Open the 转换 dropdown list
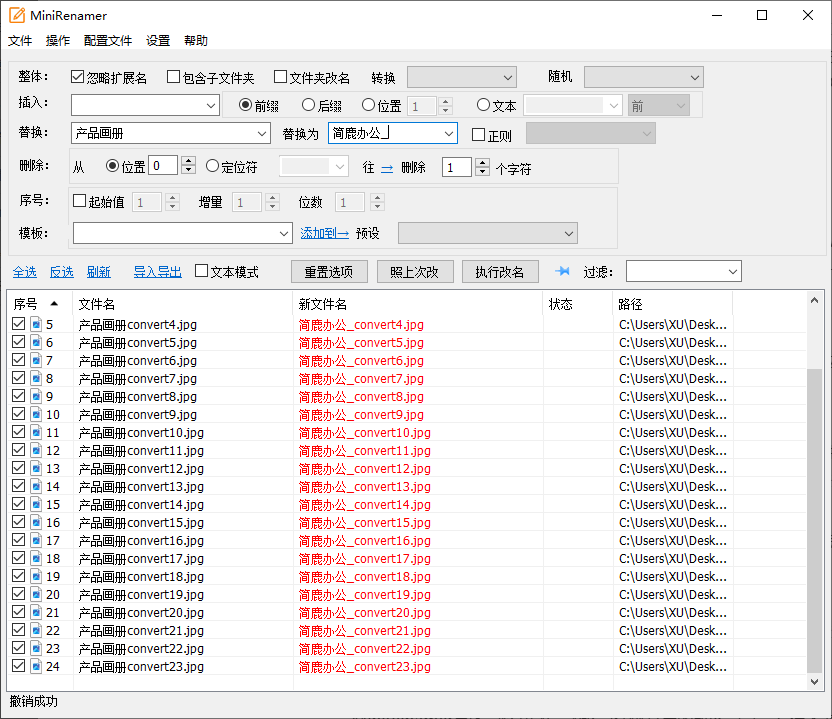This screenshot has width=832, height=719. (x=461, y=76)
